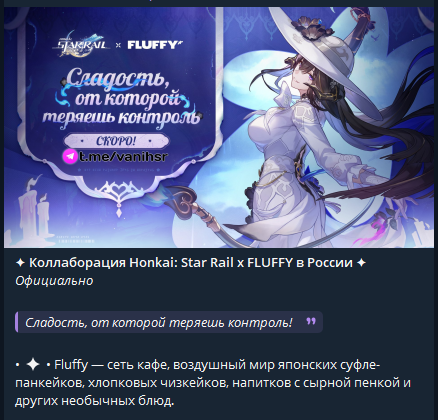Click the quote mark icon in the quote block
Screen dimensions: 438x420
[x=311, y=321]
